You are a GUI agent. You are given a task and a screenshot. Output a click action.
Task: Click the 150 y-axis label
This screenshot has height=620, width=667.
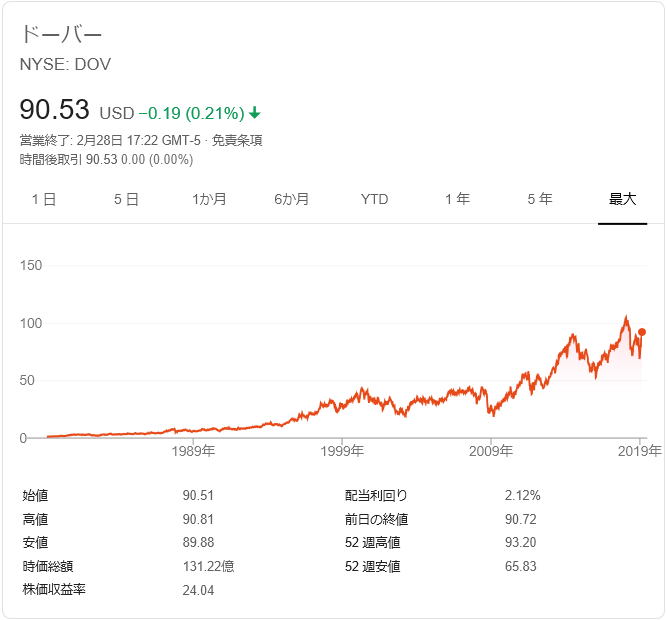(x=31, y=266)
